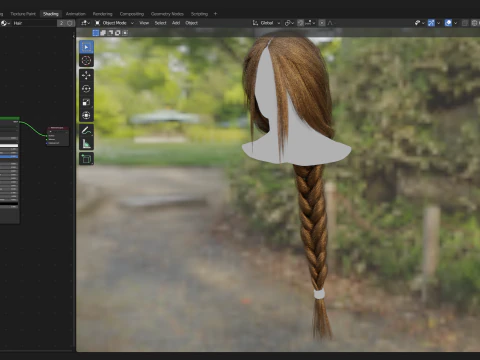480x360 pixels.
Task: Open the Scripting workspace tab
Action: coord(199,14)
